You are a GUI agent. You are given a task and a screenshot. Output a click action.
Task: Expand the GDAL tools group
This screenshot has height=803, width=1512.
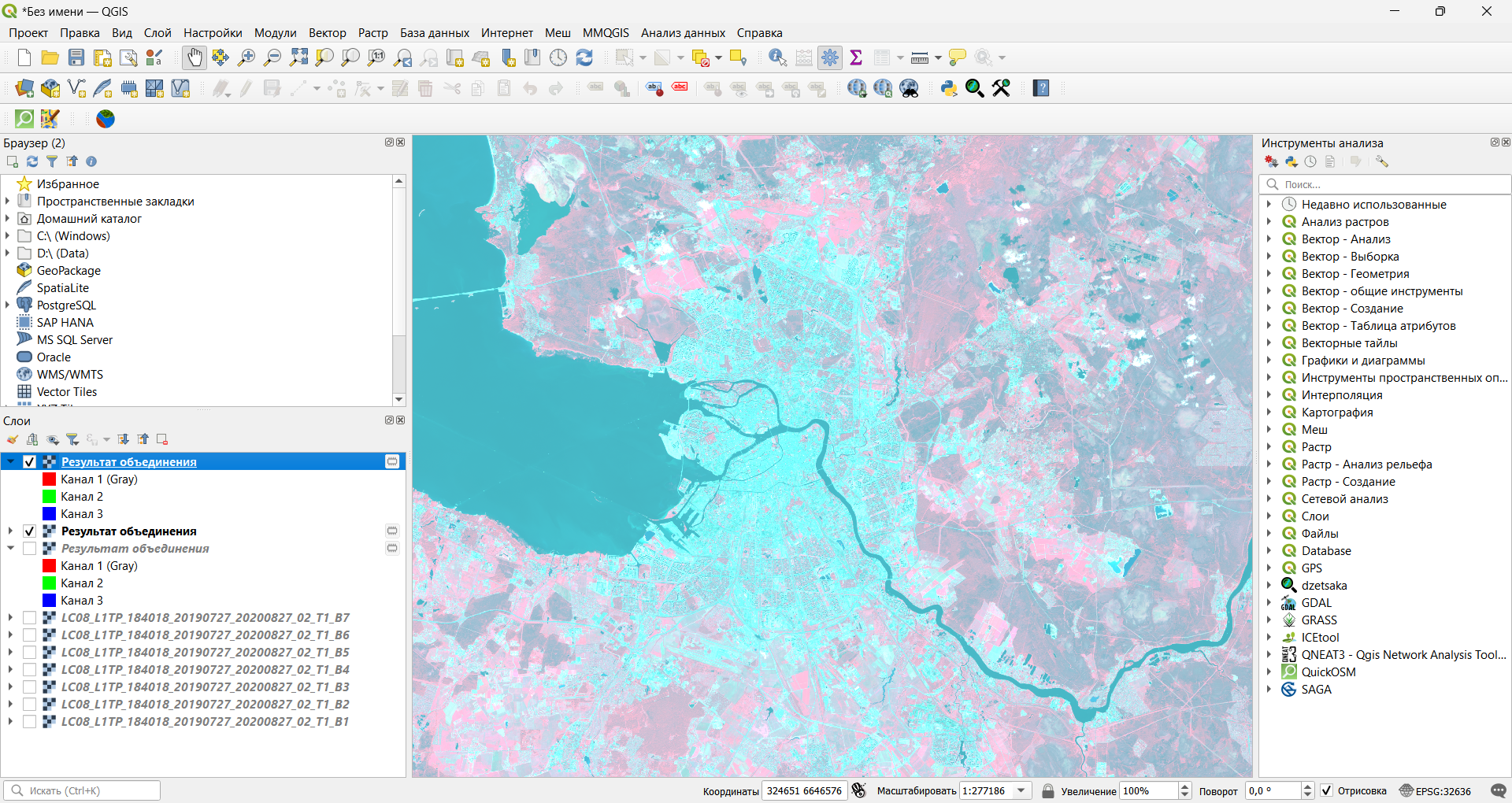pos(1269,603)
